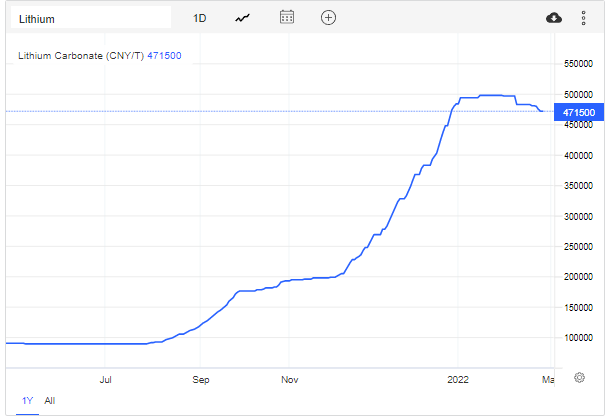Open the calendar date range picker
The height and width of the screenshot is (420, 614).
tap(287, 17)
